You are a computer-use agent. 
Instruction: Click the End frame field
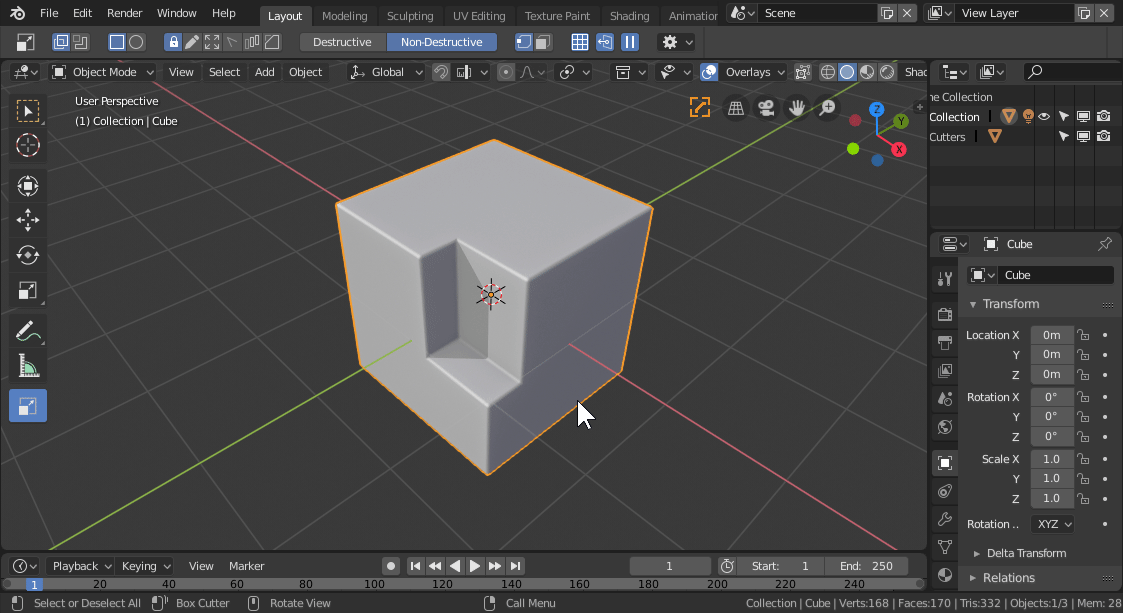868,566
